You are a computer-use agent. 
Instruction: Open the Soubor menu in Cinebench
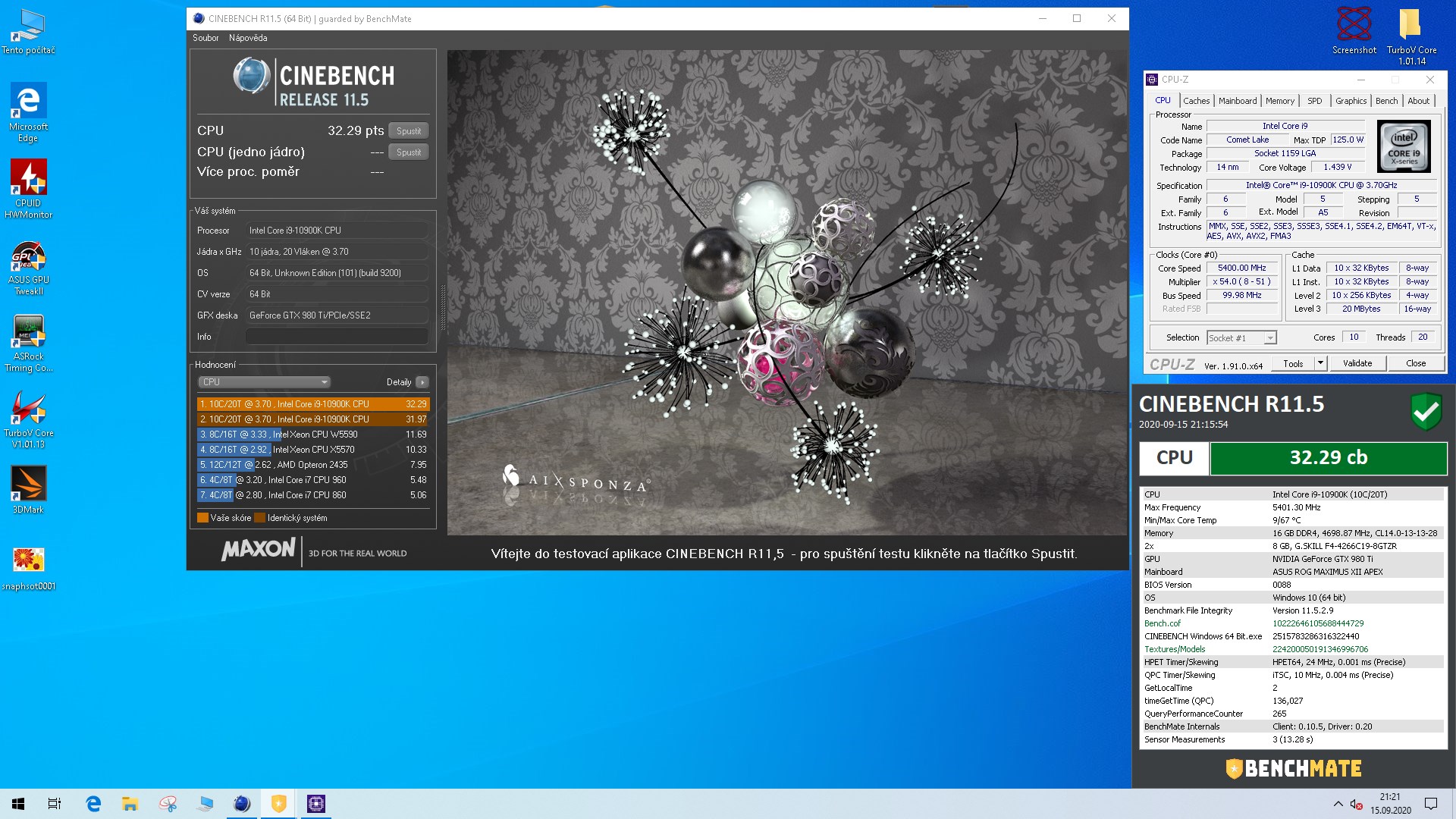coord(206,38)
